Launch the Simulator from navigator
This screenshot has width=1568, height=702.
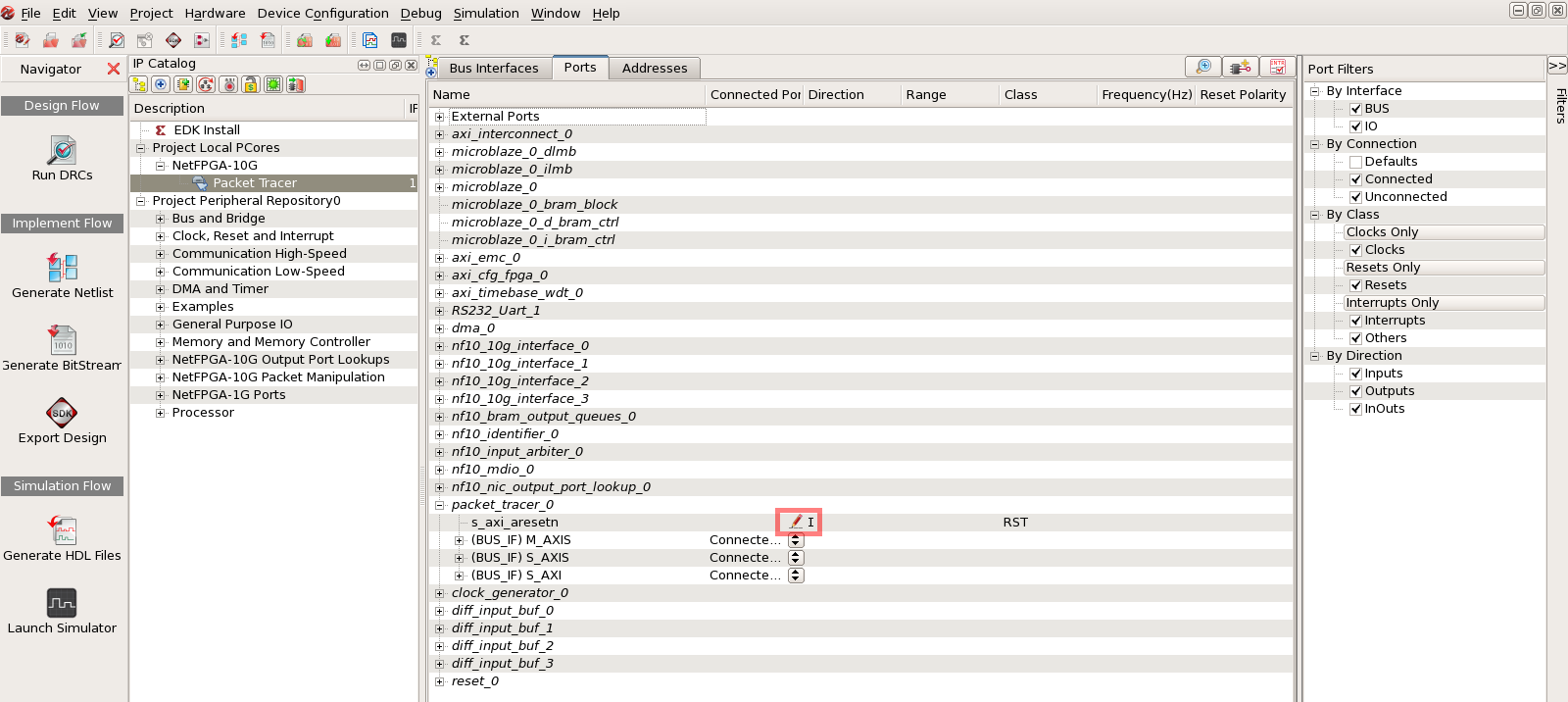62,603
